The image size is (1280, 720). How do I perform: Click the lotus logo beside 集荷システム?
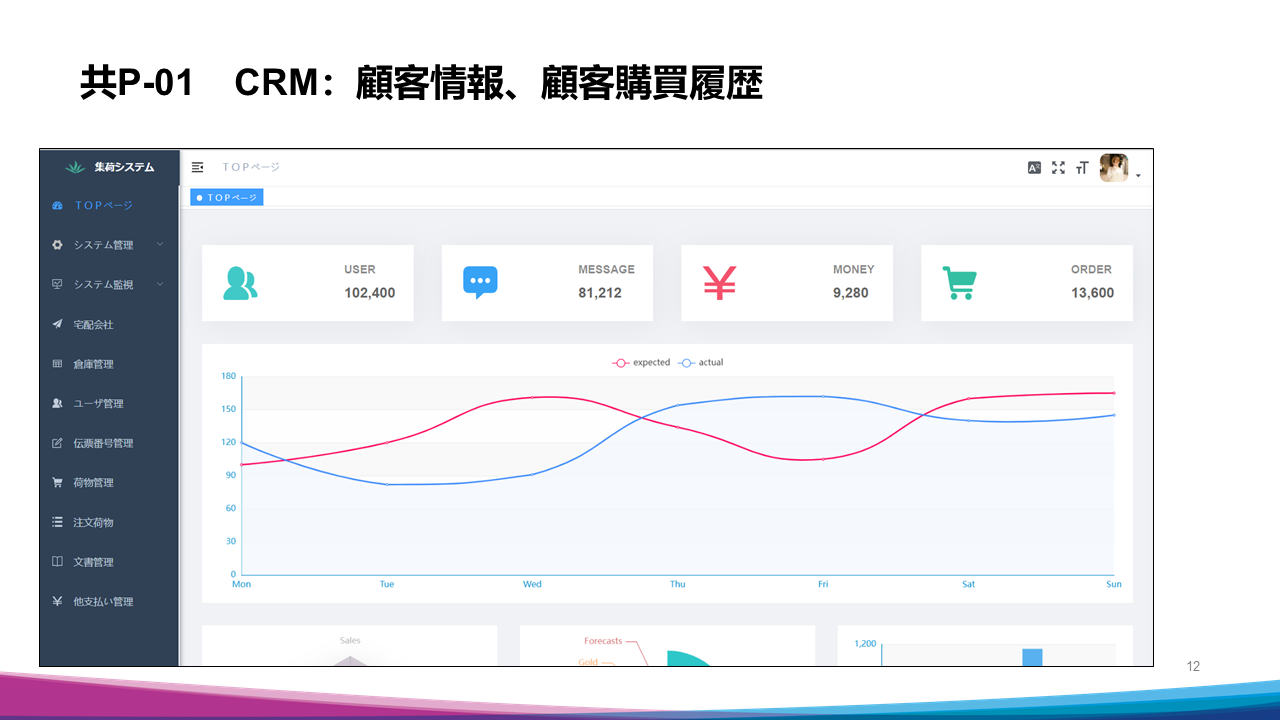(x=75, y=167)
